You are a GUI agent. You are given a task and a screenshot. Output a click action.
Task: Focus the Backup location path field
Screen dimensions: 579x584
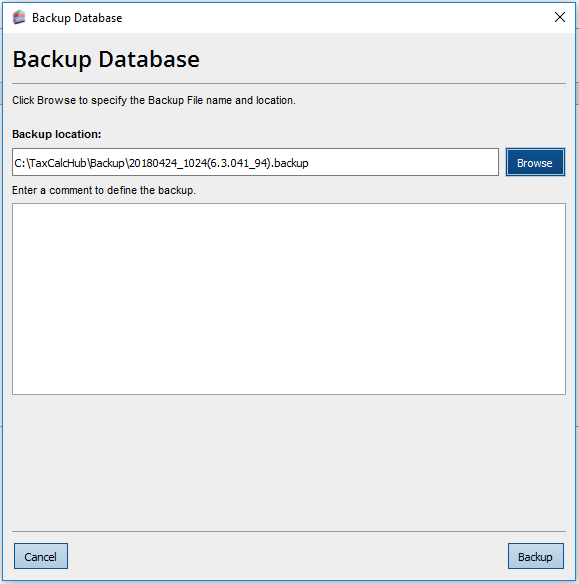click(255, 162)
